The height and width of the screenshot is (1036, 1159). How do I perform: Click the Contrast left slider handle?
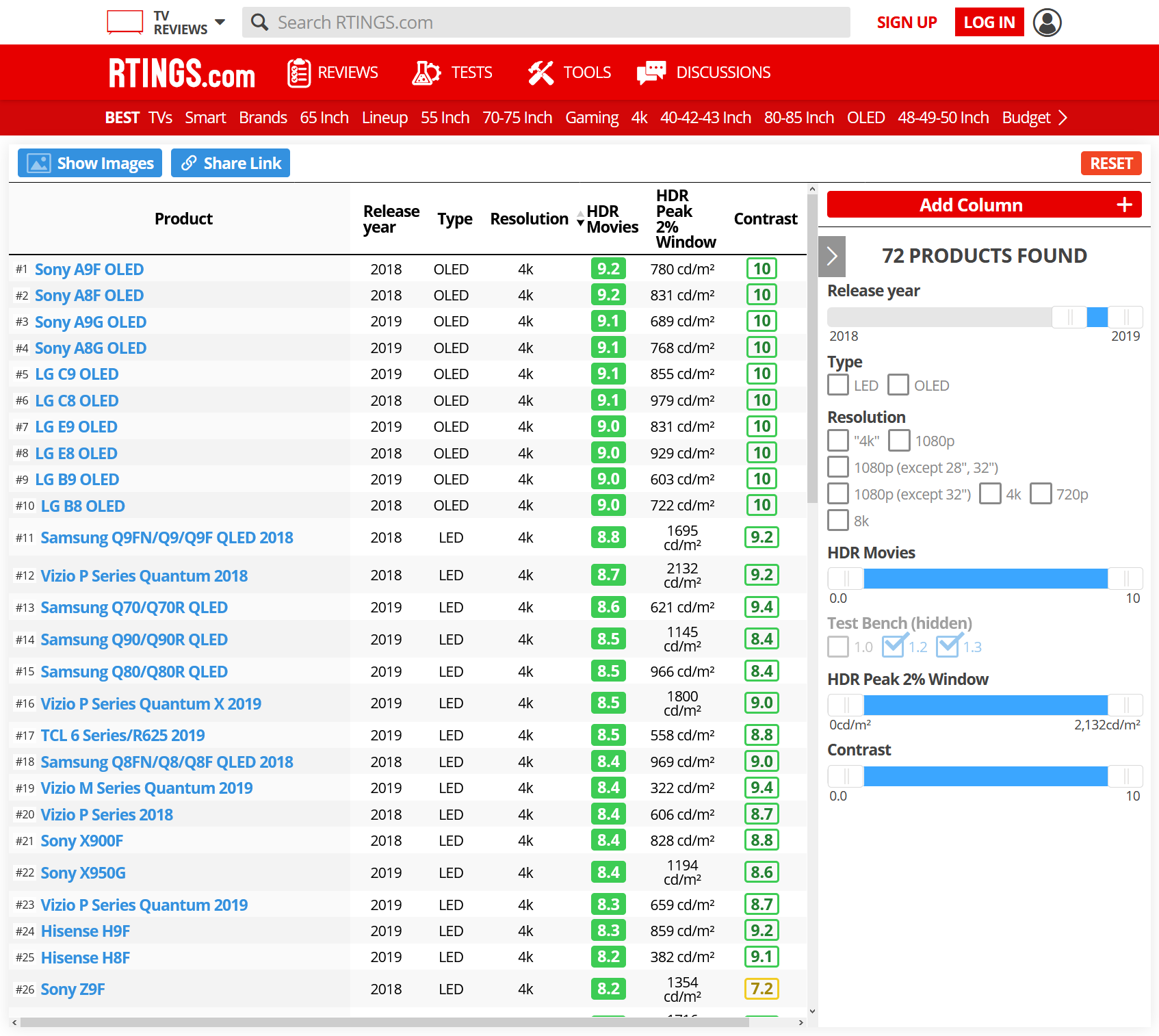(846, 776)
